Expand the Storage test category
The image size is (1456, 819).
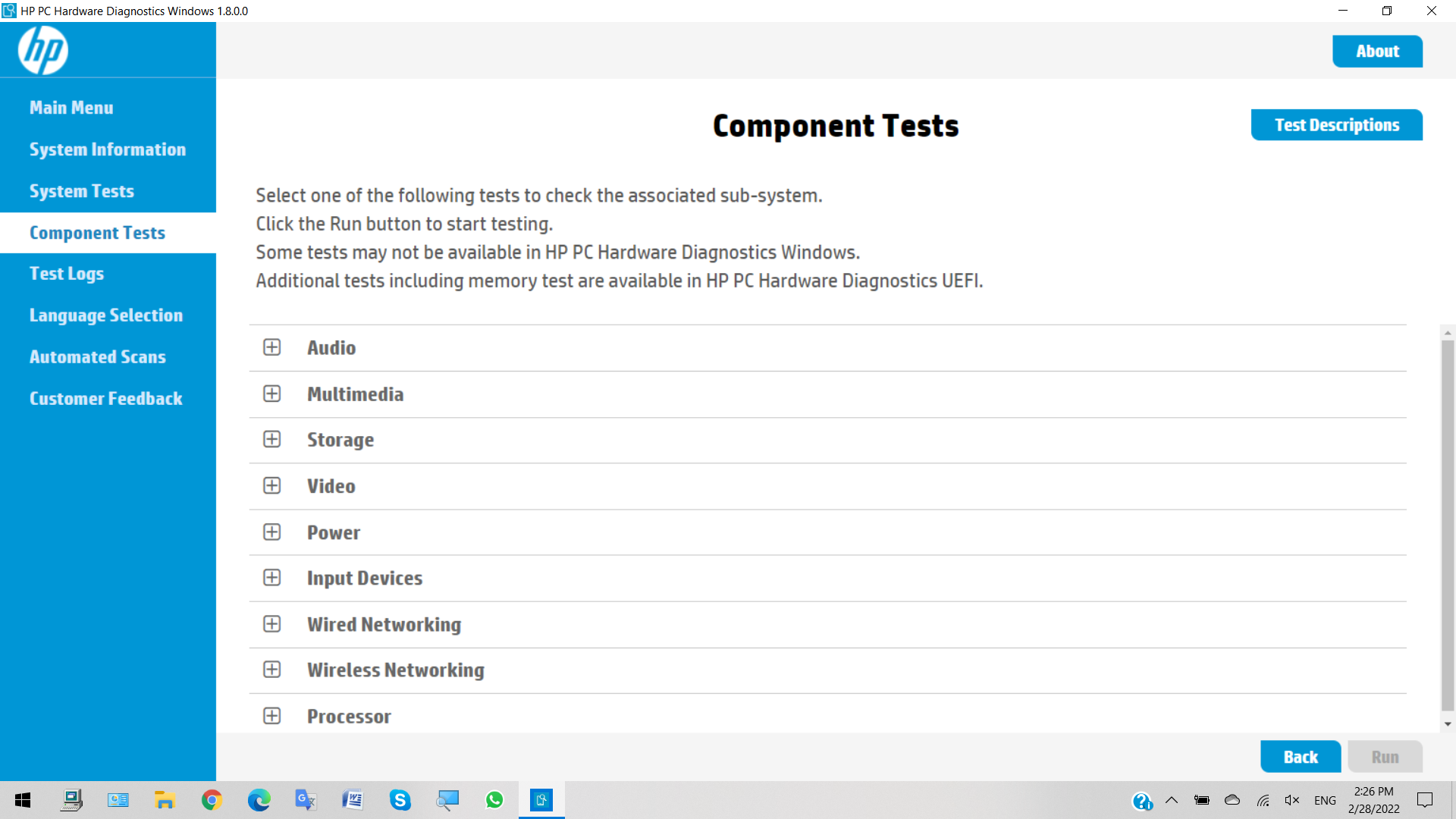(271, 440)
